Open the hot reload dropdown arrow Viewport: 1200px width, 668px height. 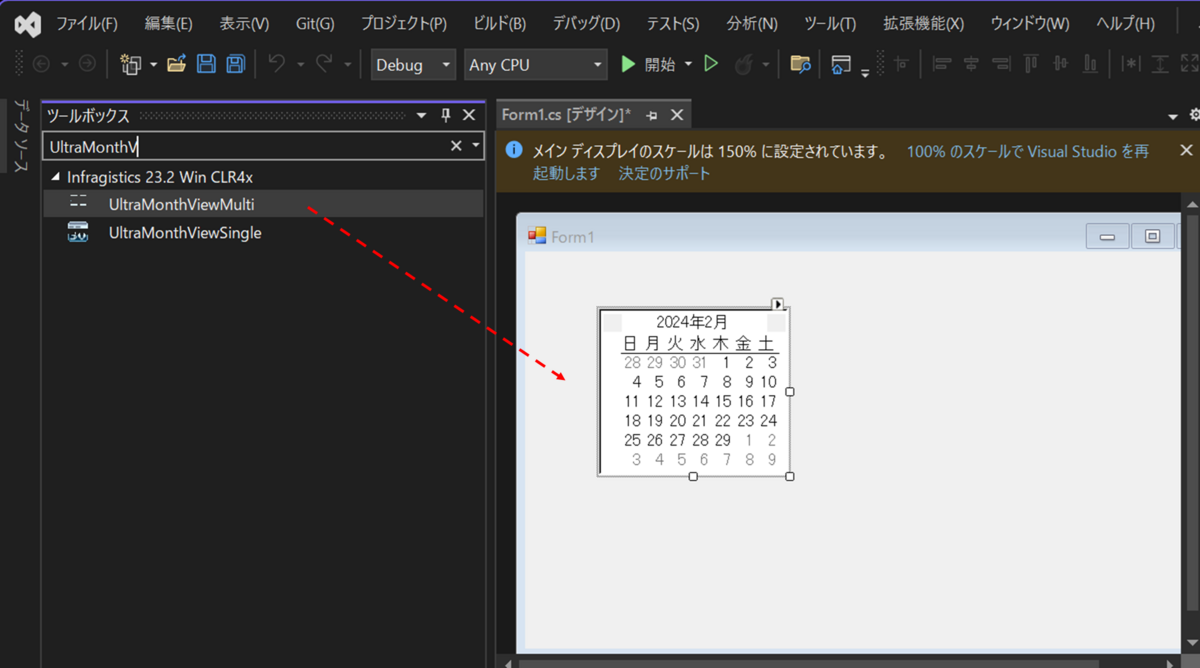pos(766,65)
